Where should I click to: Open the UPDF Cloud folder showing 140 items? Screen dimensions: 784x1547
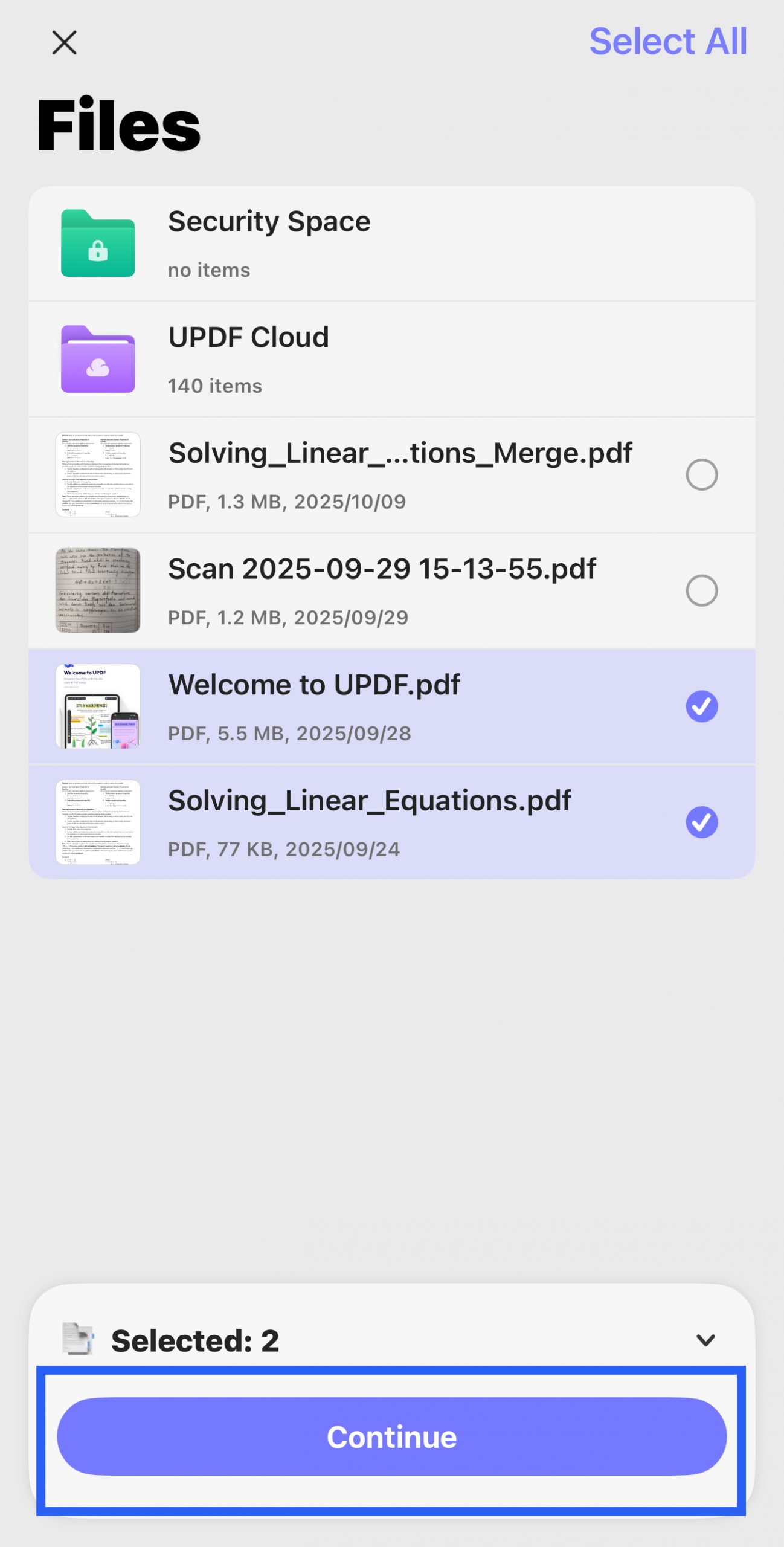click(392, 358)
